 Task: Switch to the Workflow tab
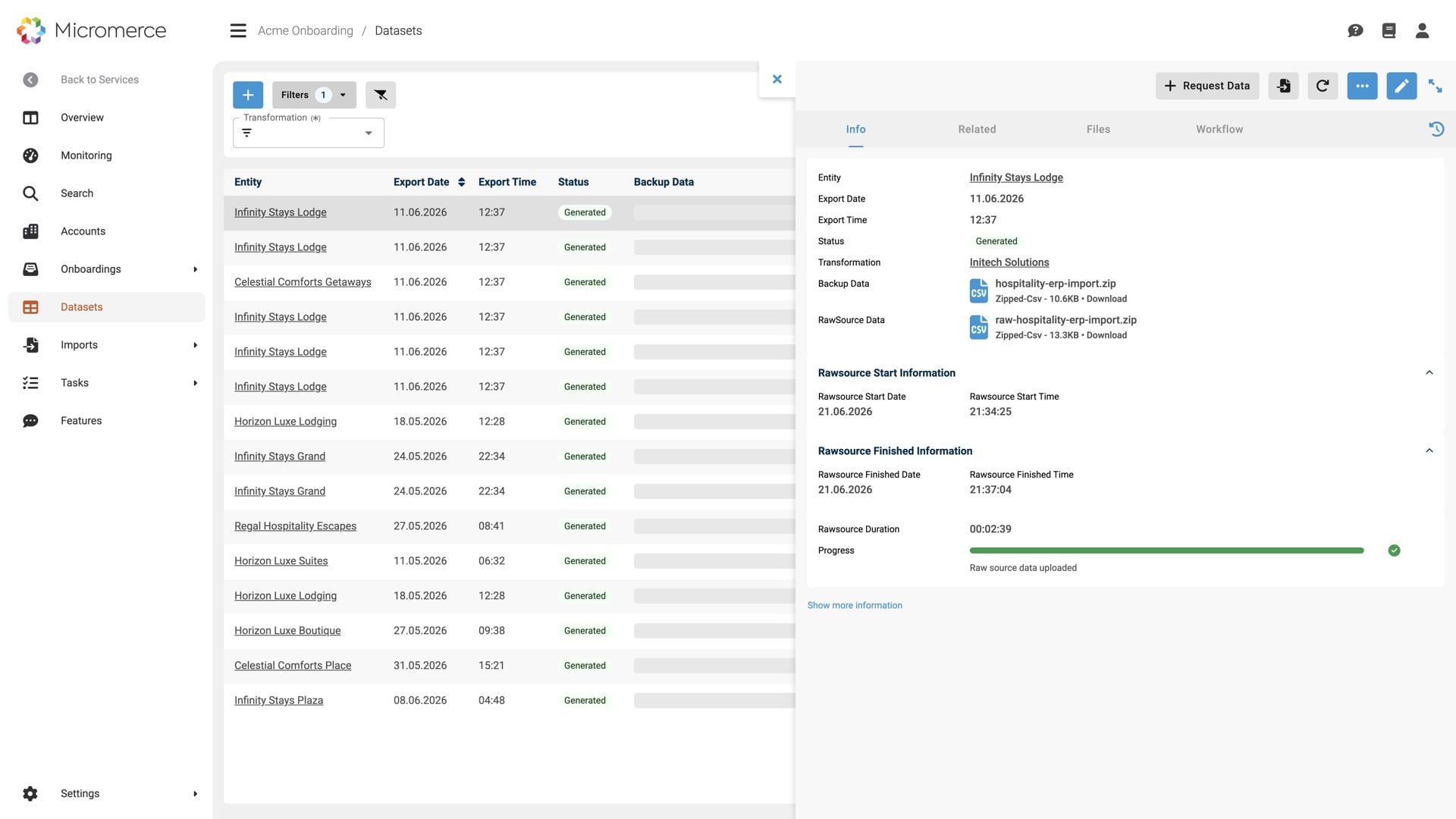click(1219, 130)
